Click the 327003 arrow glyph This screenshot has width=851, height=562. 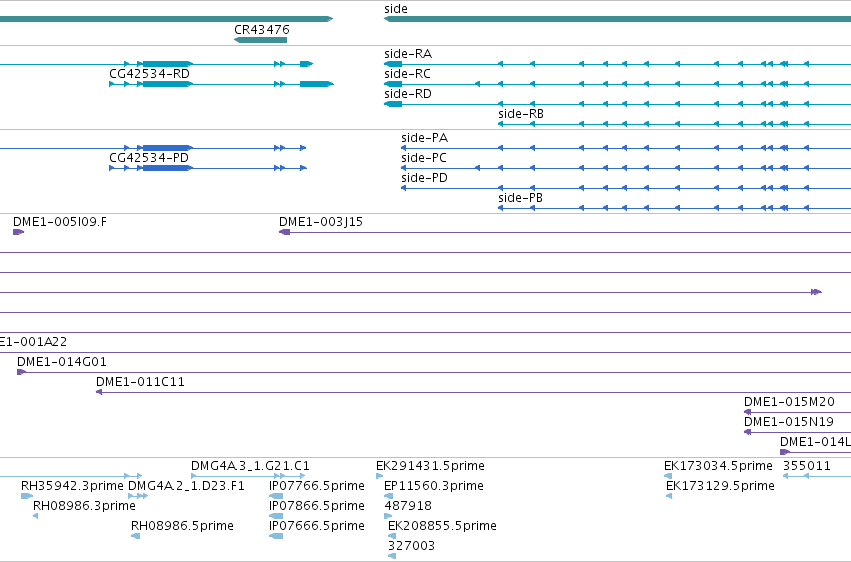(392, 557)
